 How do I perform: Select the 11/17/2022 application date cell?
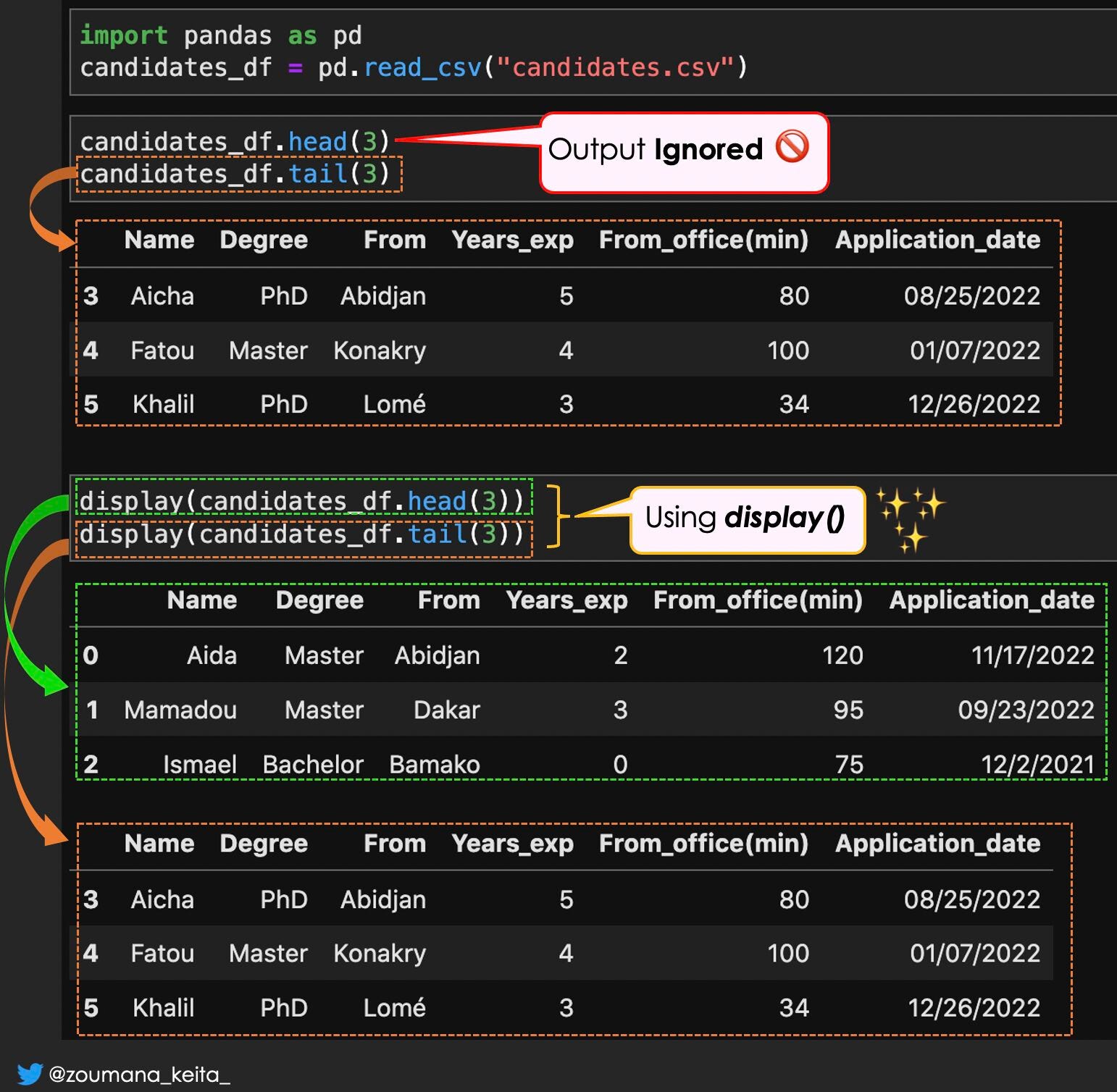(x=1032, y=655)
